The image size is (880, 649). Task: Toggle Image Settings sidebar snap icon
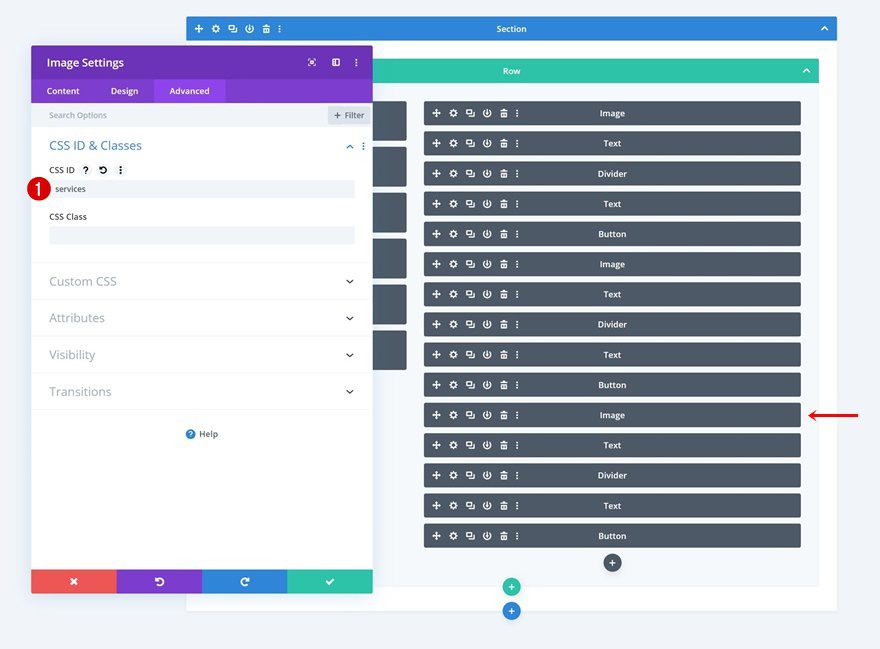tap(336, 62)
